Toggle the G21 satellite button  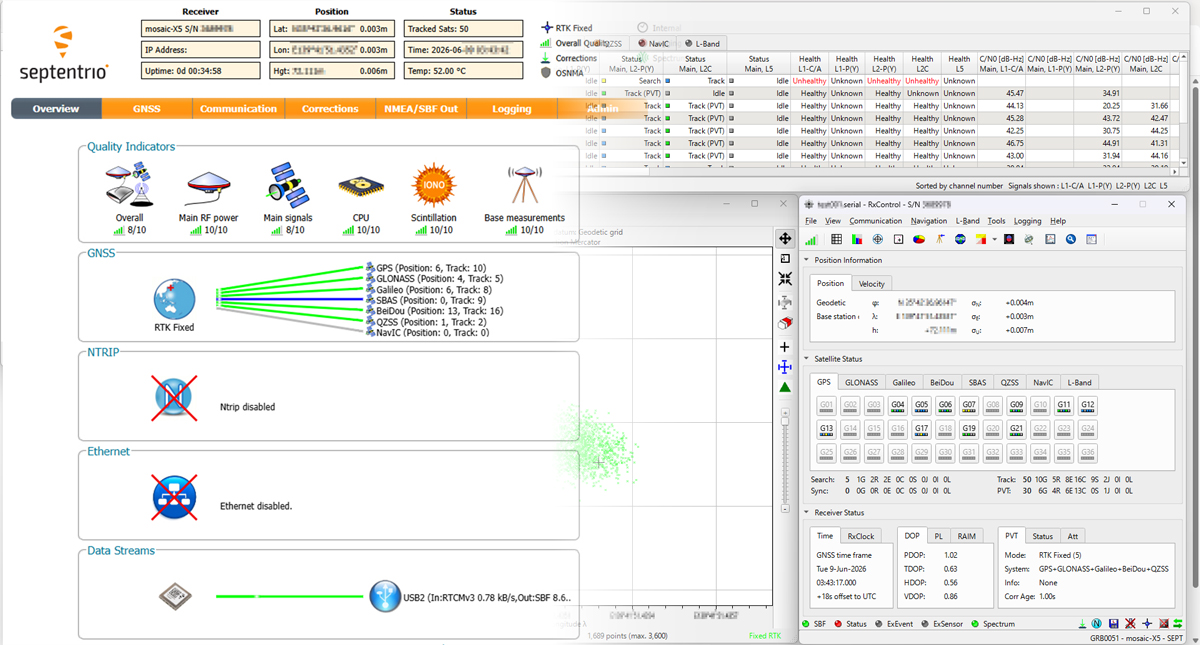(1017, 428)
